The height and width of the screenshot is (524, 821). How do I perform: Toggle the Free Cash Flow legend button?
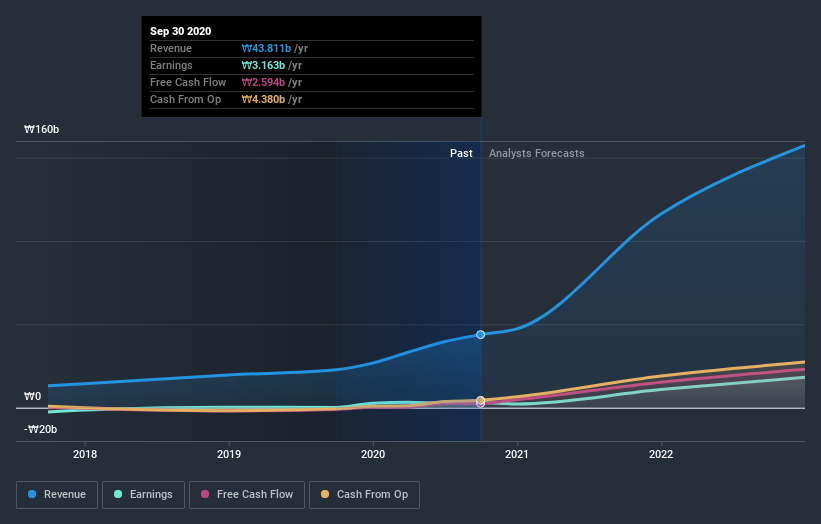(247, 495)
